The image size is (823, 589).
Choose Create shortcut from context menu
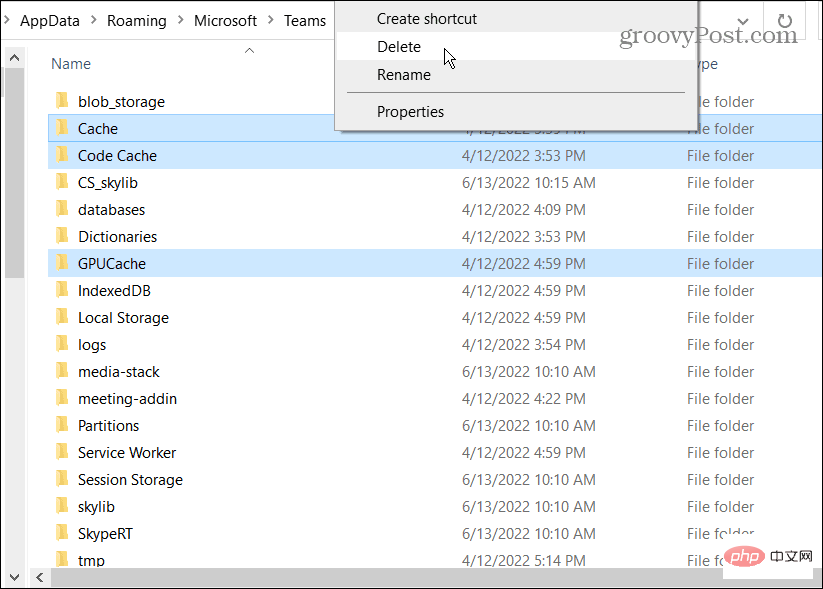pyautogui.click(x=516, y=19)
